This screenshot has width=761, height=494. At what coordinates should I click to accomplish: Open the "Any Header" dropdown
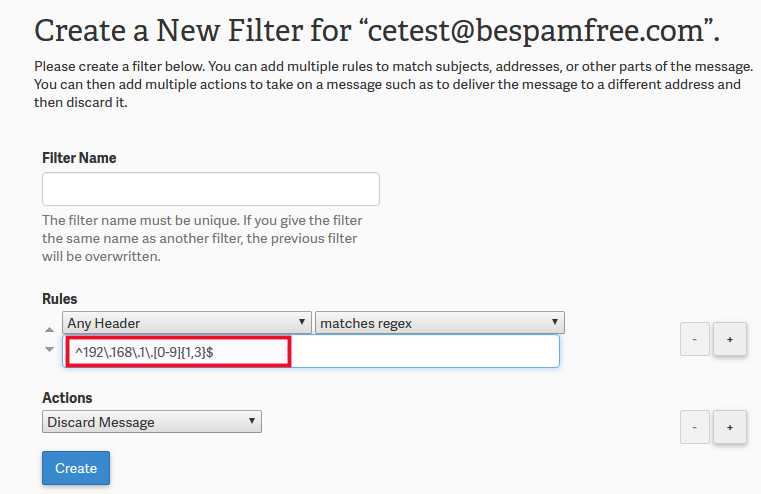186,323
